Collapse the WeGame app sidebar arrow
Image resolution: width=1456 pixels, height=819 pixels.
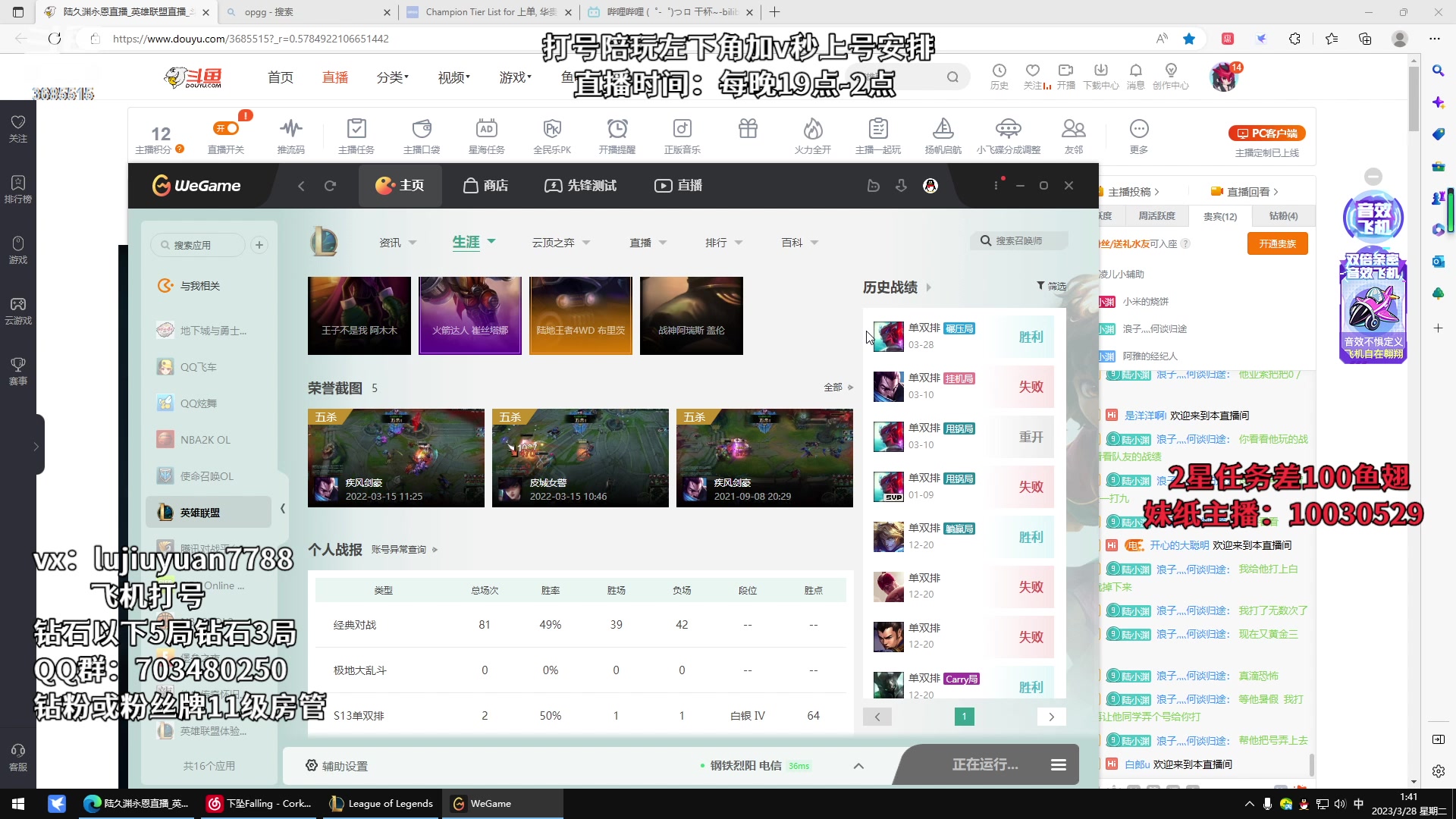tap(283, 509)
